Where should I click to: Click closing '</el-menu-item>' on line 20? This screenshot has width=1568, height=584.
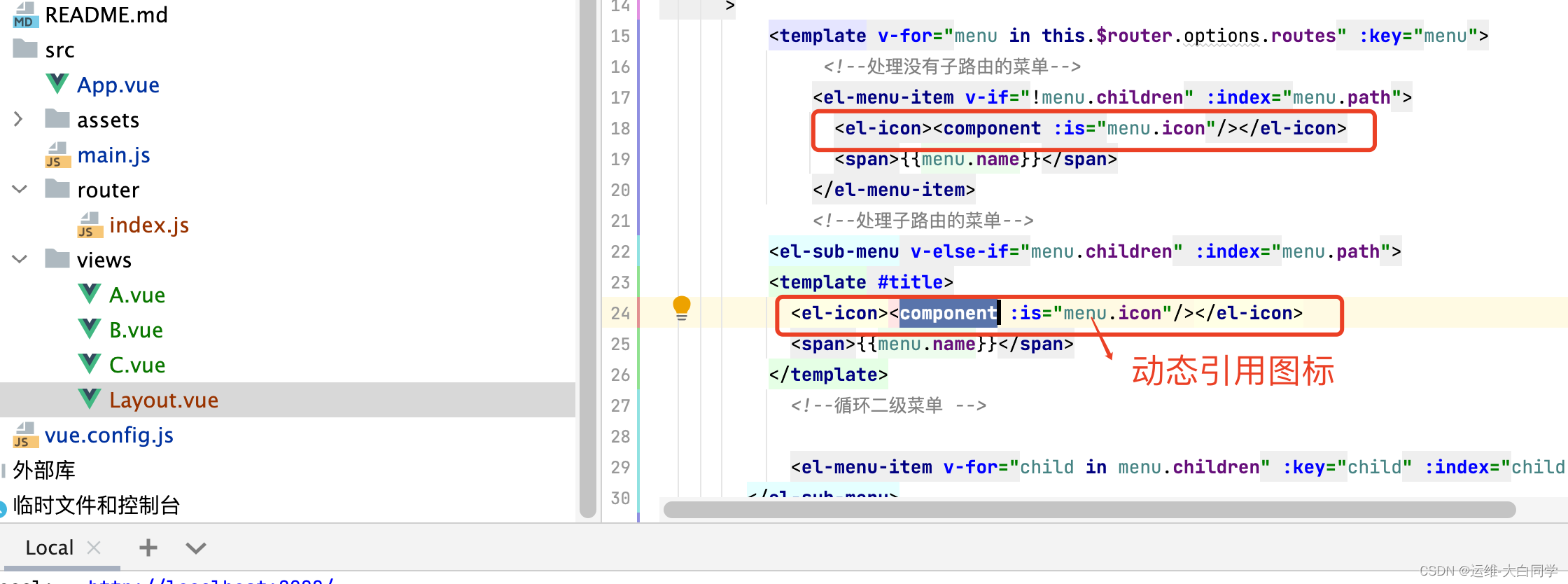point(894,190)
